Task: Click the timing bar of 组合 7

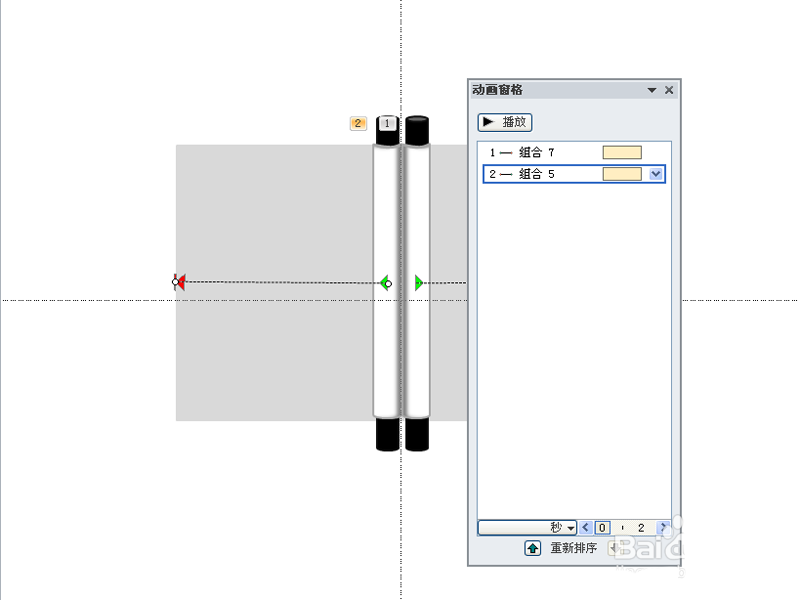Action: [x=622, y=153]
